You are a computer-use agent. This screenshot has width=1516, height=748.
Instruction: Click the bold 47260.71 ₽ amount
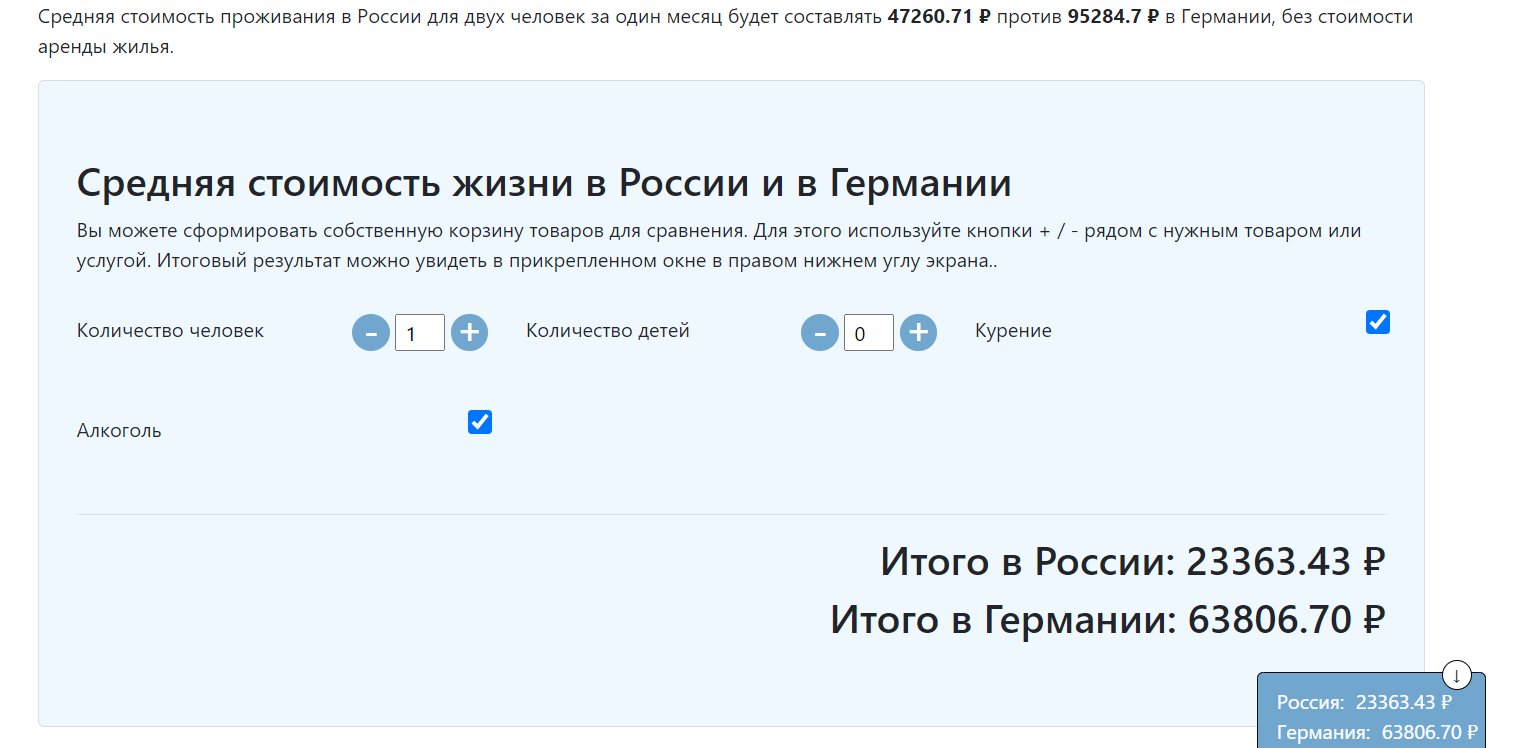[x=939, y=17]
